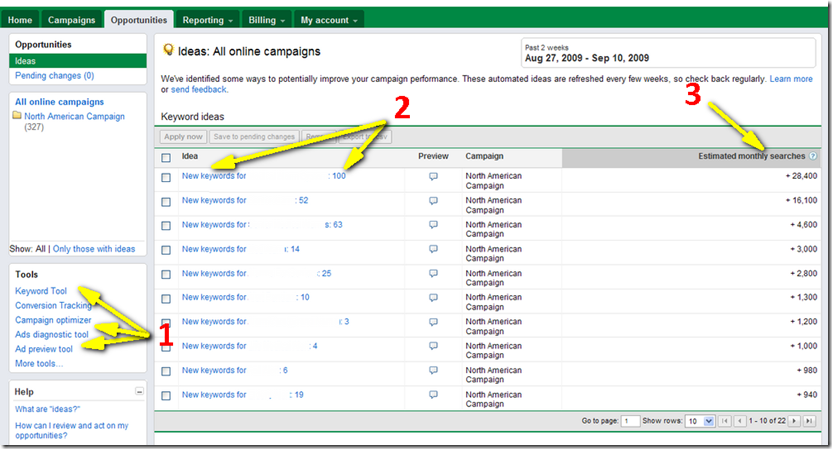This screenshot has height=449, width=832.
Task: Select All online campaigns in the sidebar
Action: point(59,102)
